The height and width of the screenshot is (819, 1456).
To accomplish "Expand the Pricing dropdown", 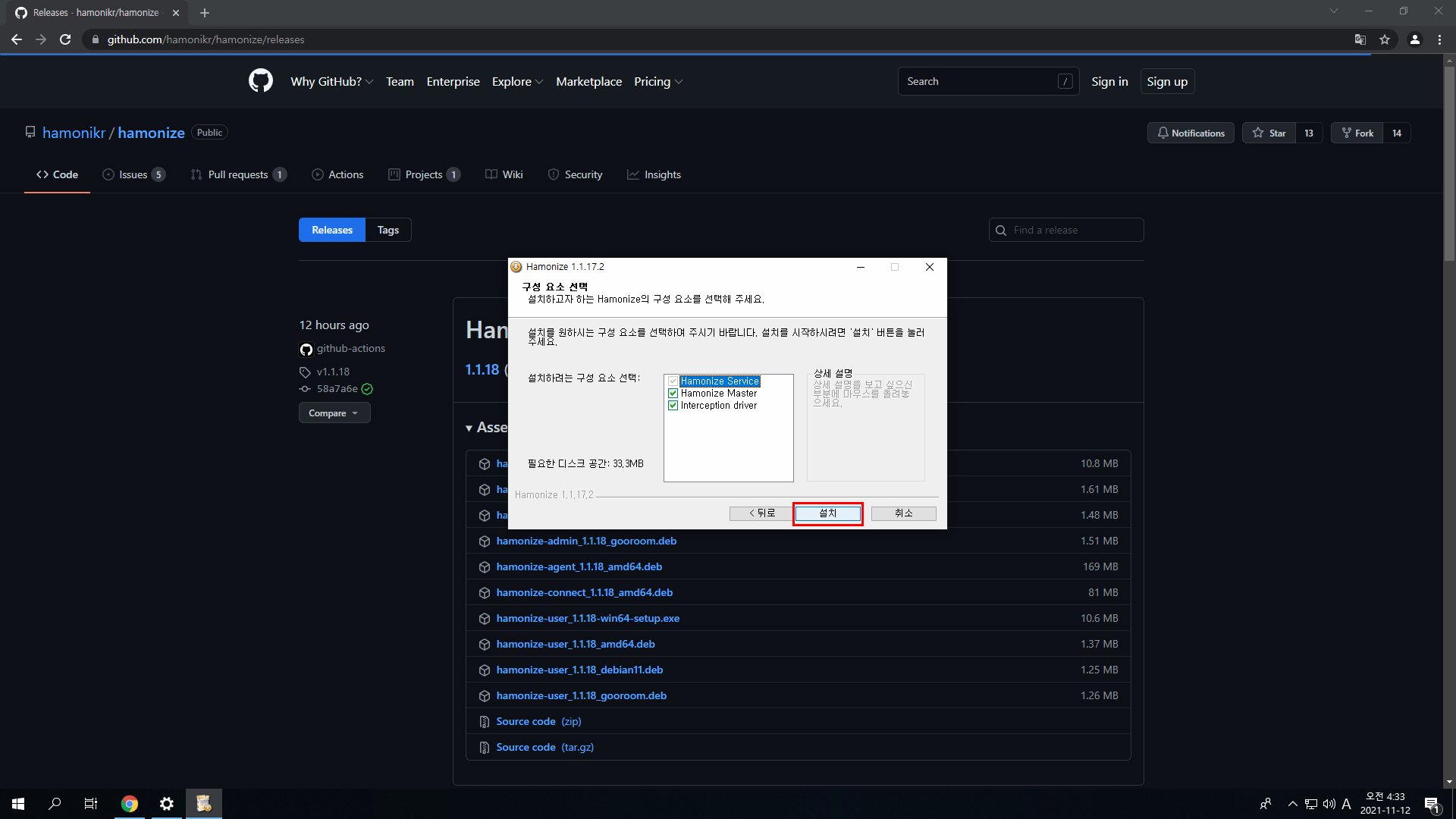I will pos(658,81).
